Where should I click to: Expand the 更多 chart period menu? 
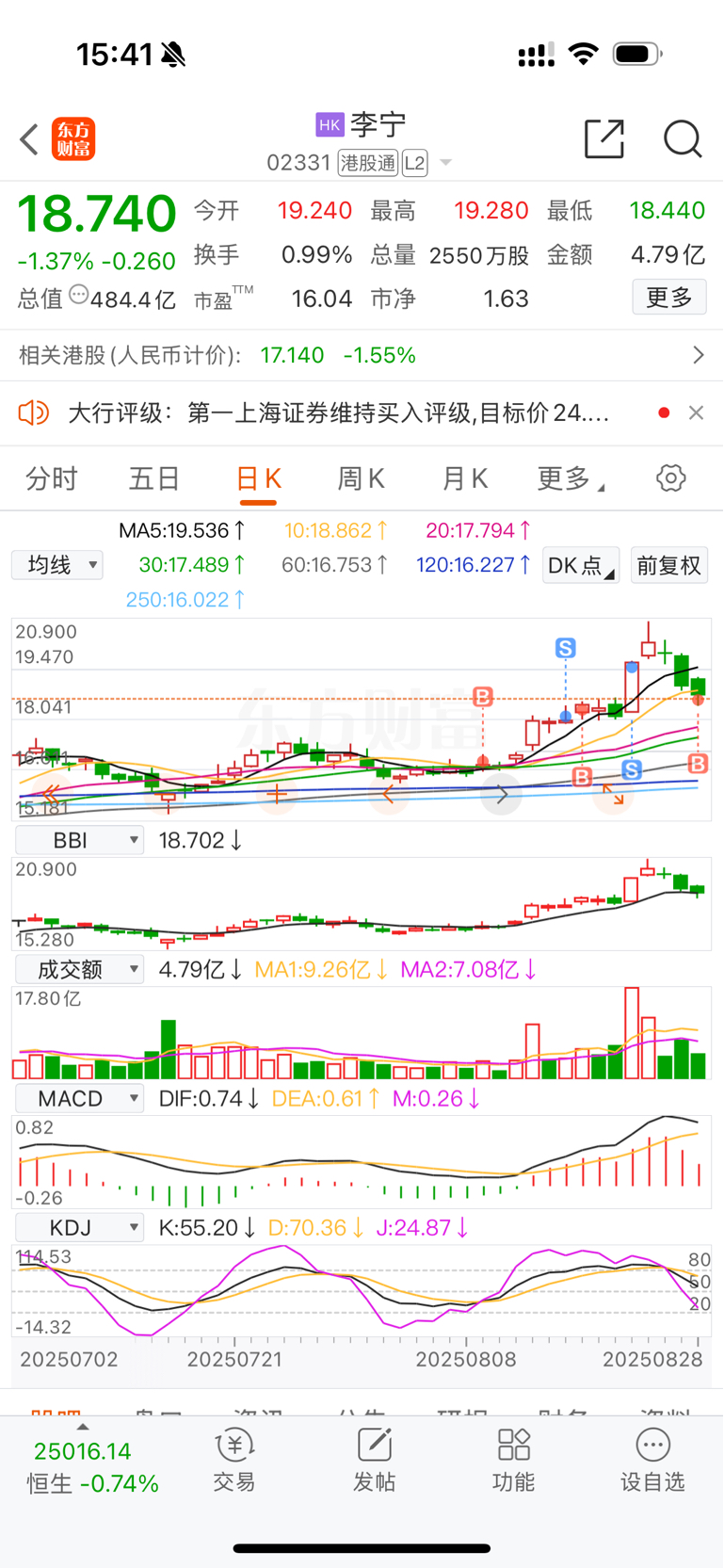click(x=570, y=478)
